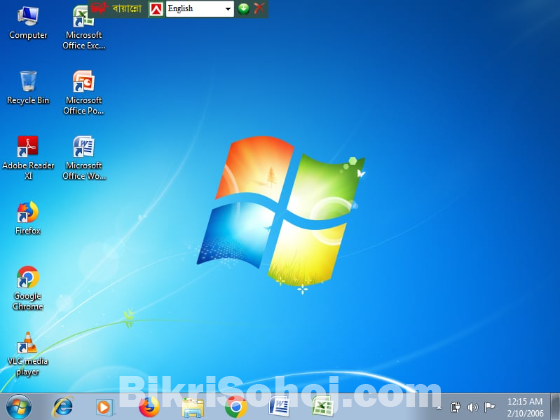Open the Action Center flag icon
The width and height of the screenshot is (560, 420).
tap(489, 407)
